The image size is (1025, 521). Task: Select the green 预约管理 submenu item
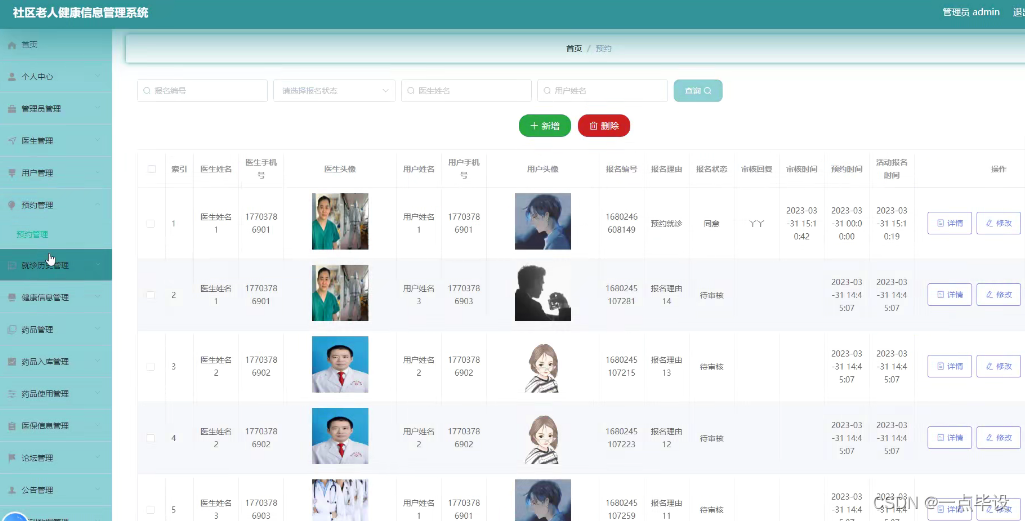point(33,235)
